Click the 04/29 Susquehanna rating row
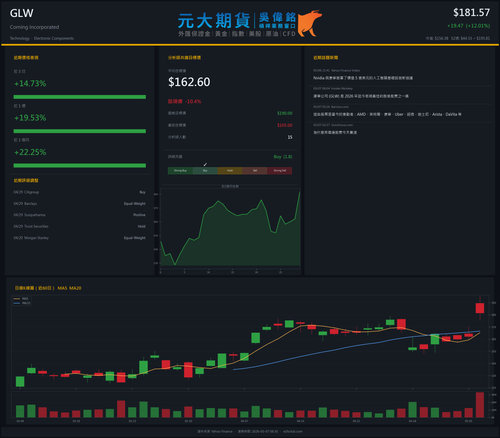 pos(80,215)
